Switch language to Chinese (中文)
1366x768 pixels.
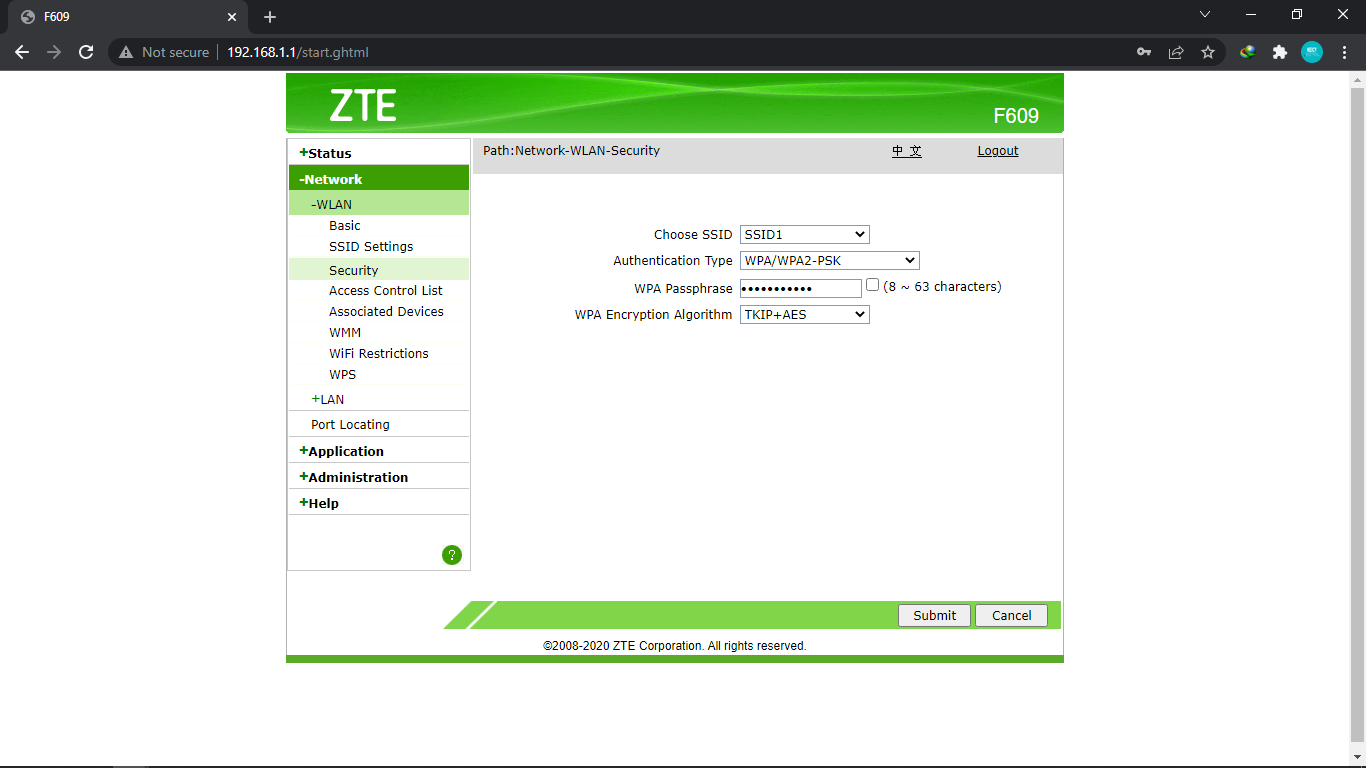907,150
